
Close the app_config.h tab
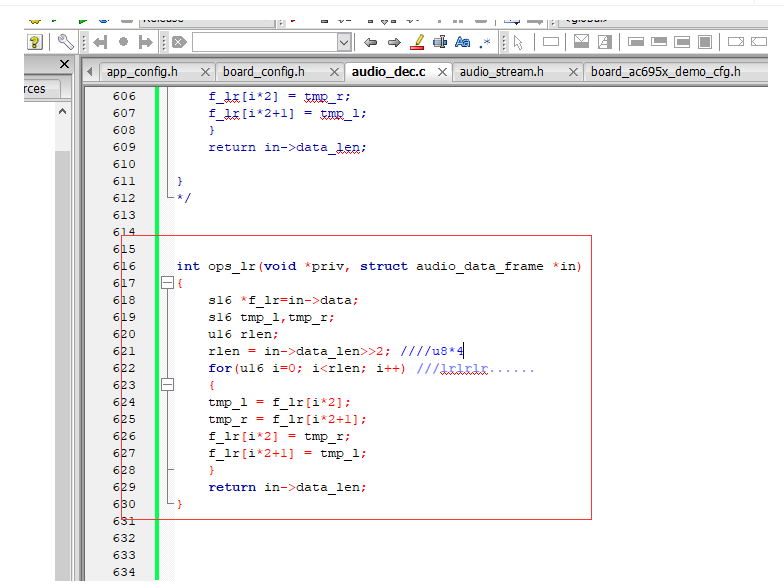(205, 72)
